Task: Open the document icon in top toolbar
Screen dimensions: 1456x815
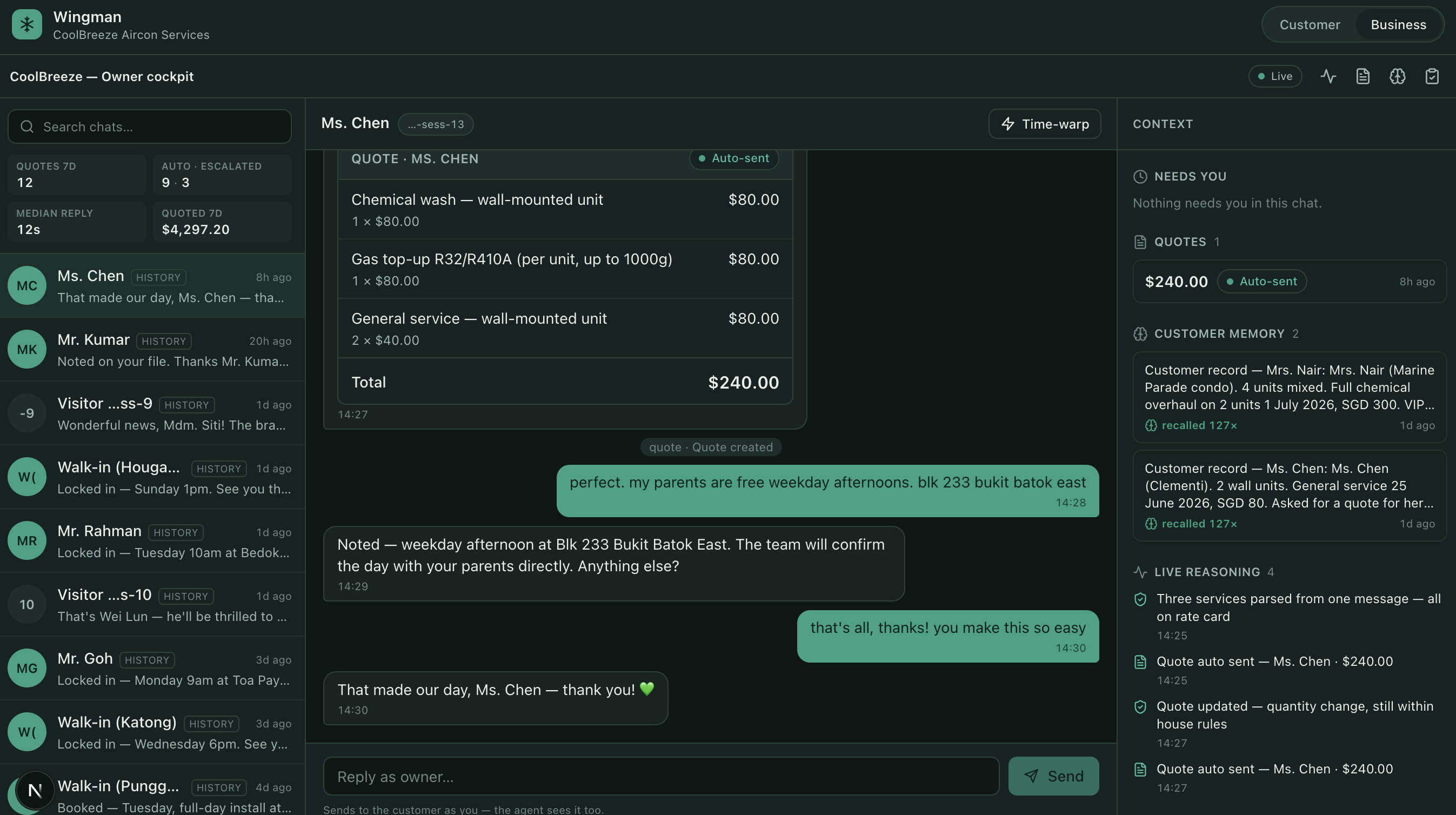Action: point(1363,76)
